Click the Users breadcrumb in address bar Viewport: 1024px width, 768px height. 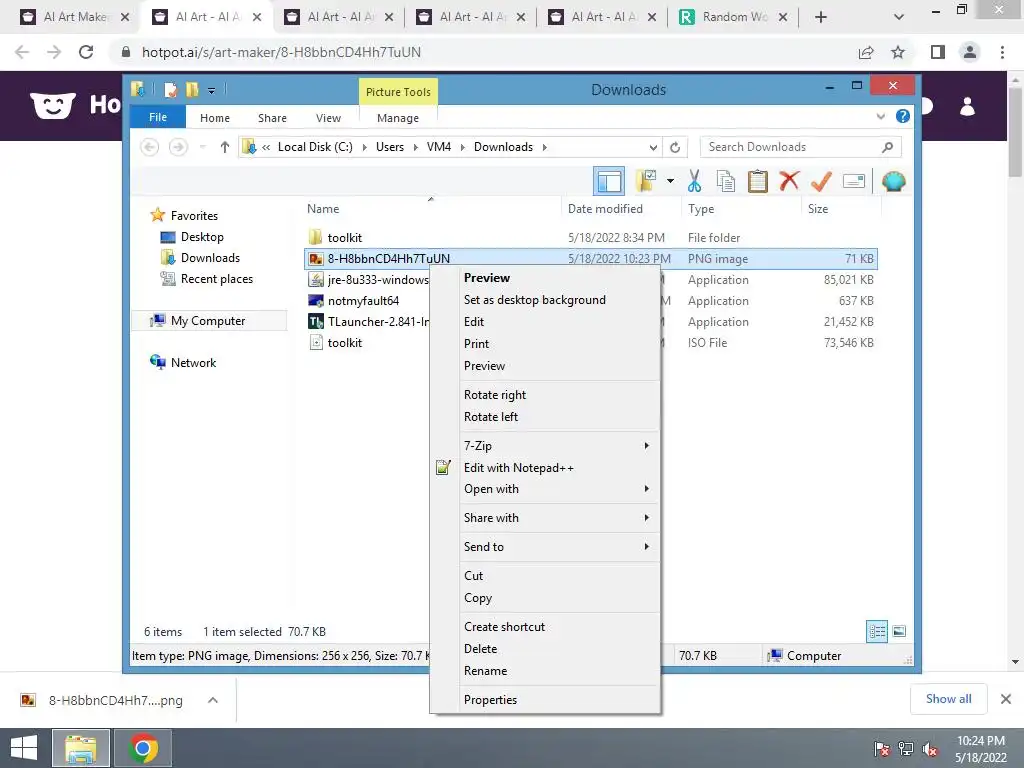(390, 147)
